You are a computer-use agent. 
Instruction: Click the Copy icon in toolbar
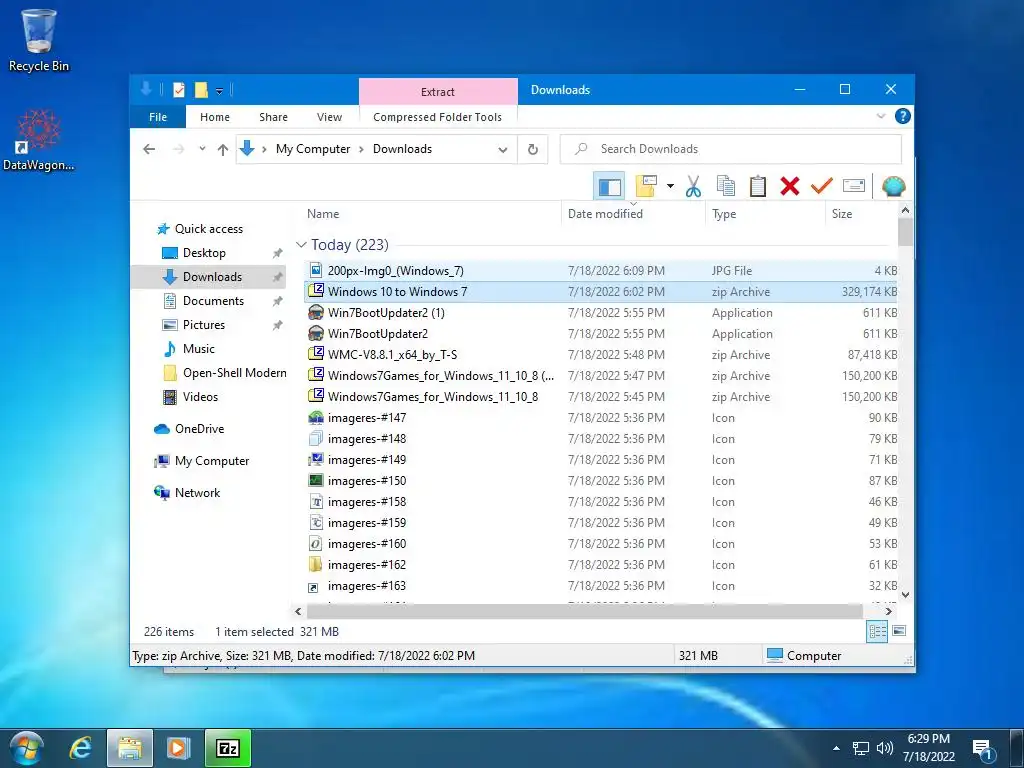click(x=726, y=187)
